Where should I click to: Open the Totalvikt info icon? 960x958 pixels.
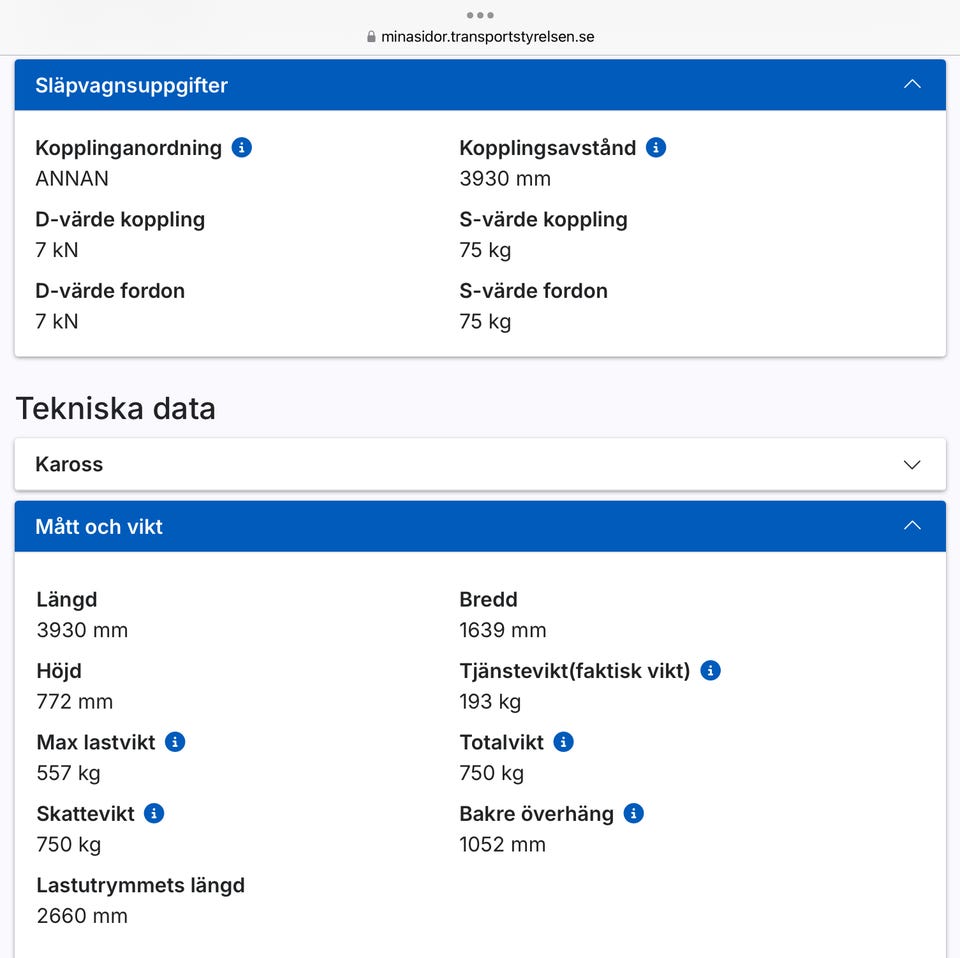click(564, 742)
